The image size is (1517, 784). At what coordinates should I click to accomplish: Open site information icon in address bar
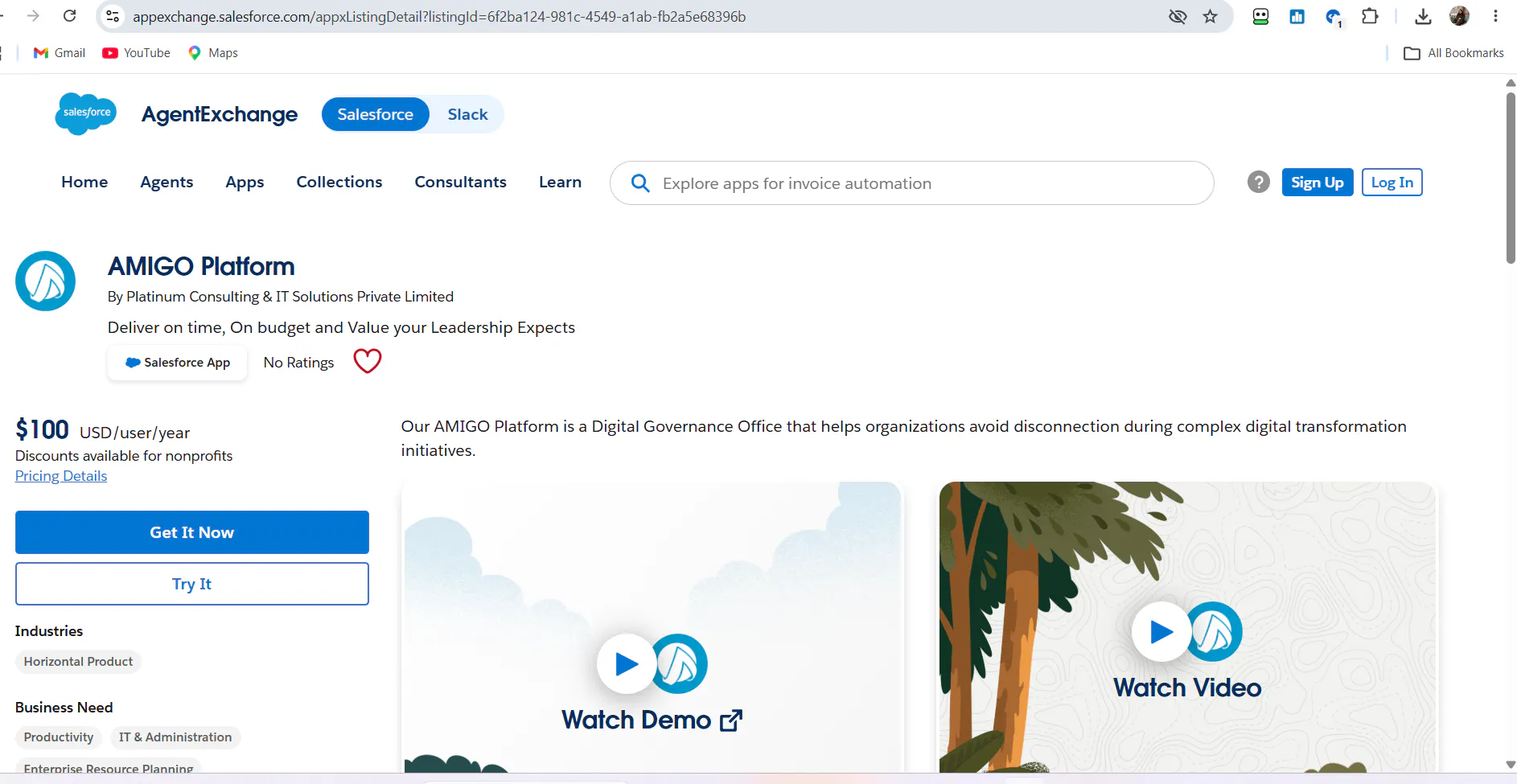pos(113,16)
